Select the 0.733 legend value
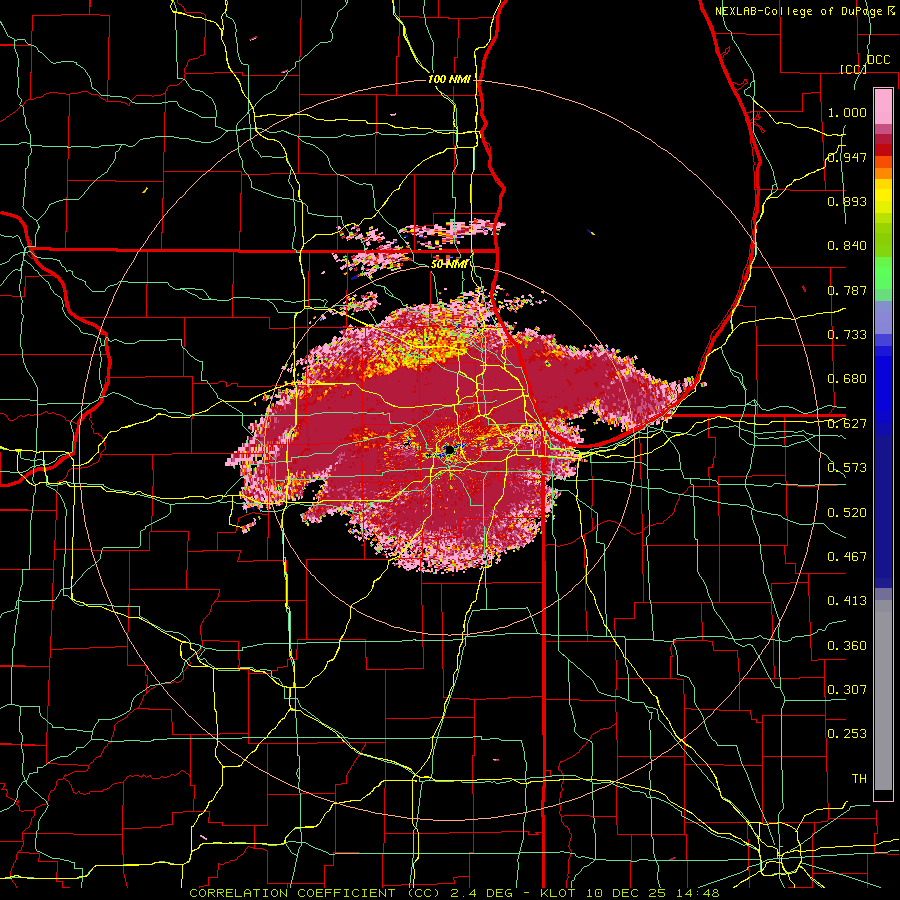 pyautogui.click(x=847, y=335)
